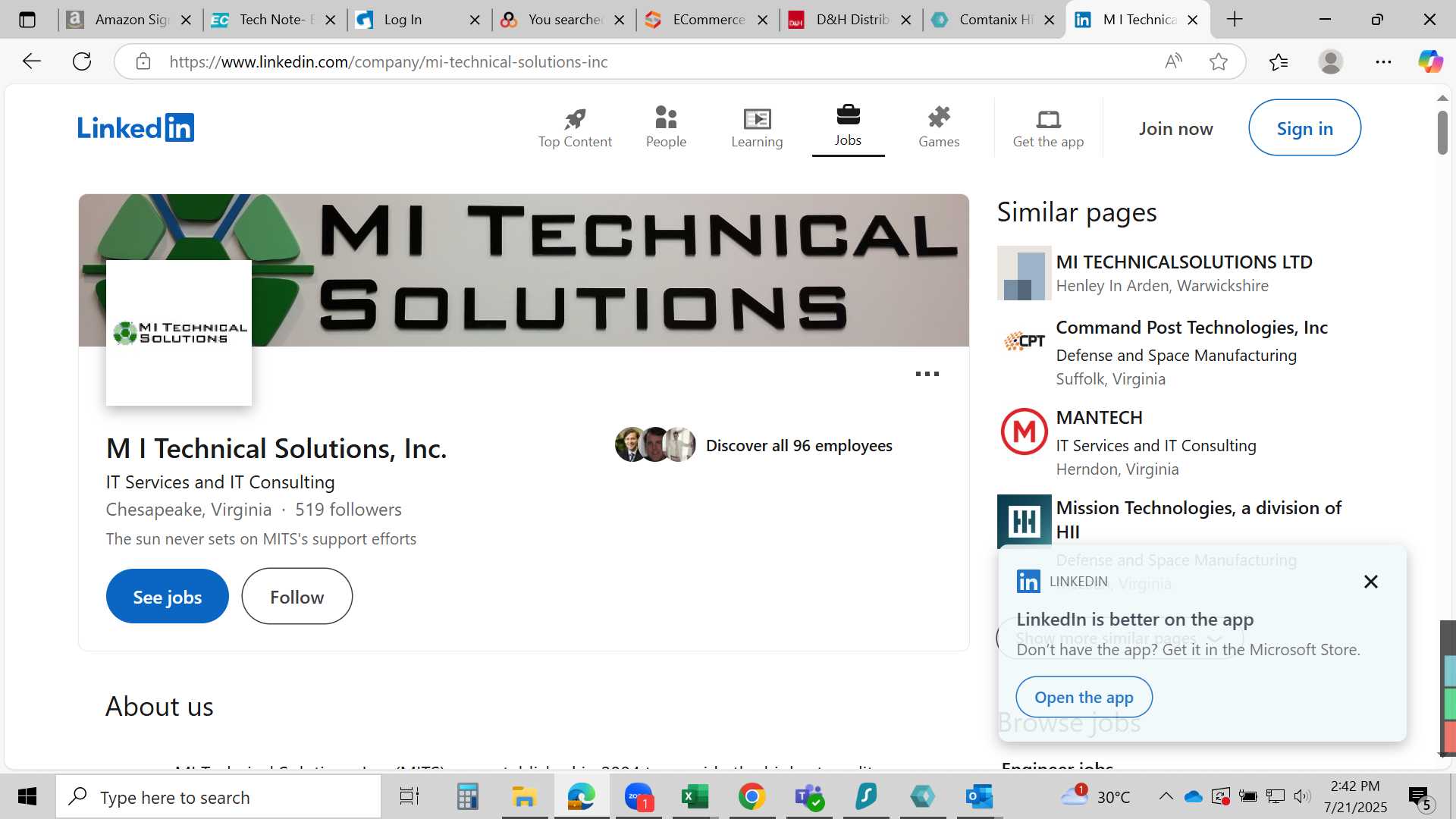The height and width of the screenshot is (819, 1456).
Task: View site information lock icon
Action: (143, 61)
